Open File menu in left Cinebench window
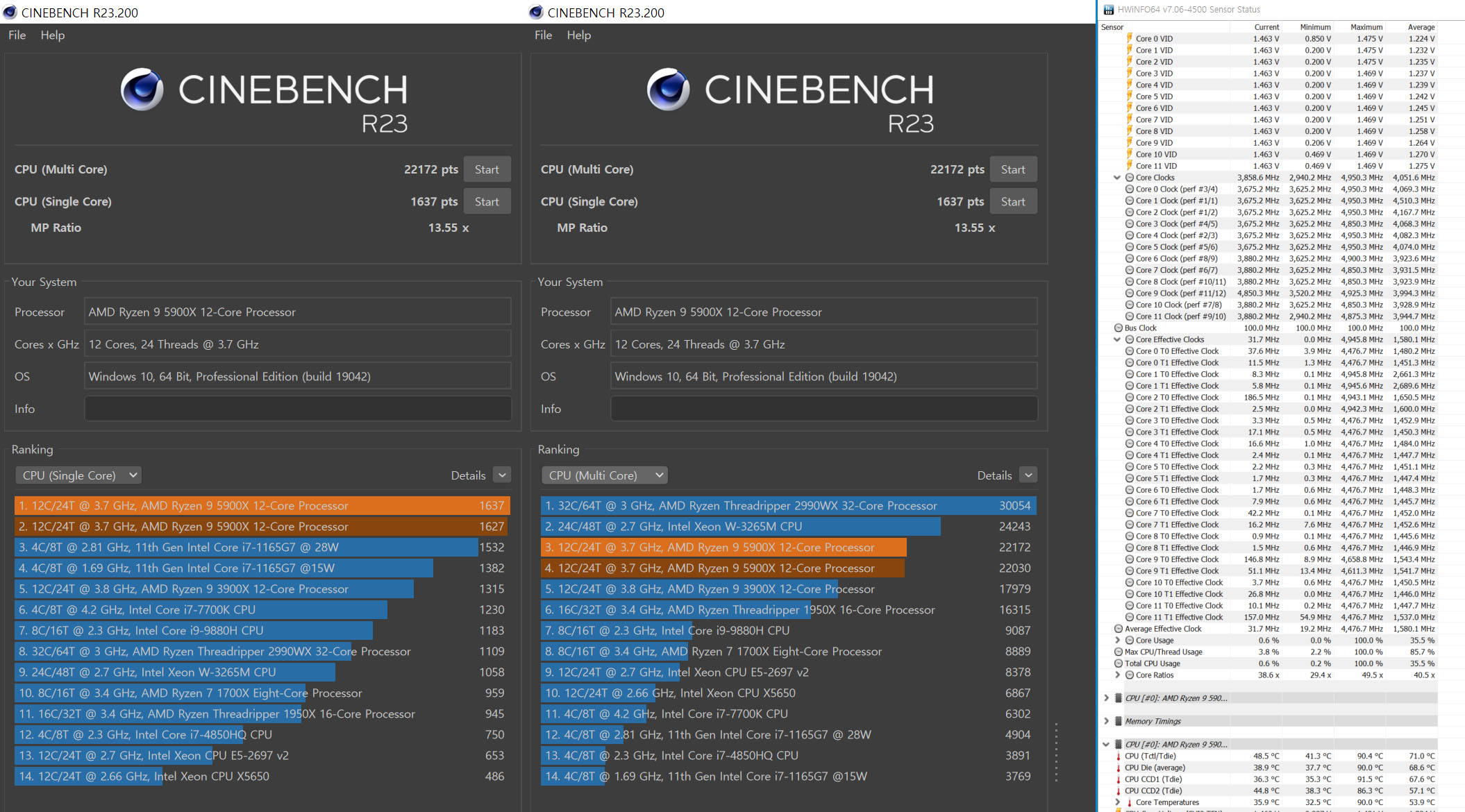 coord(17,35)
